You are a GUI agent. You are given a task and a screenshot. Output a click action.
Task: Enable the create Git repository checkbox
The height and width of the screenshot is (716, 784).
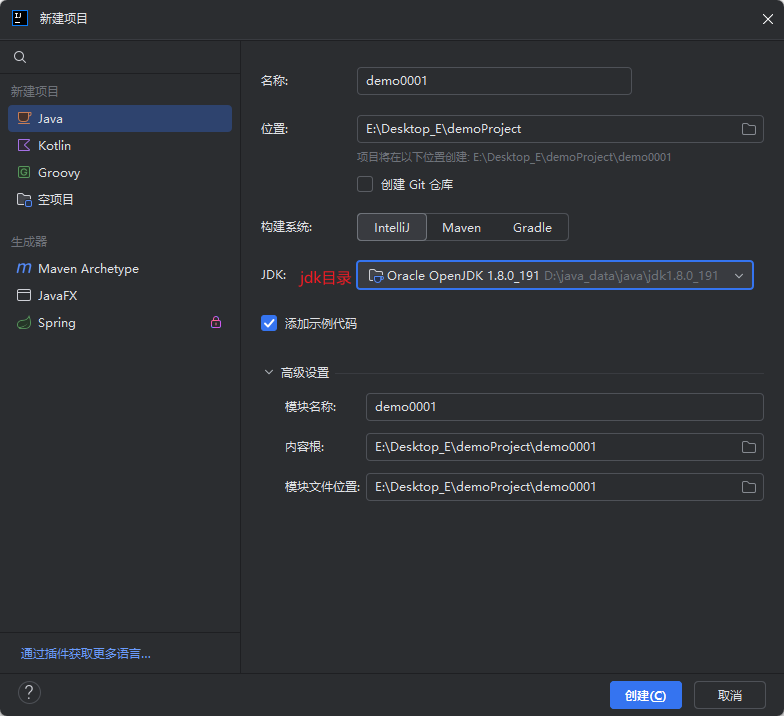tap(365, 184)
